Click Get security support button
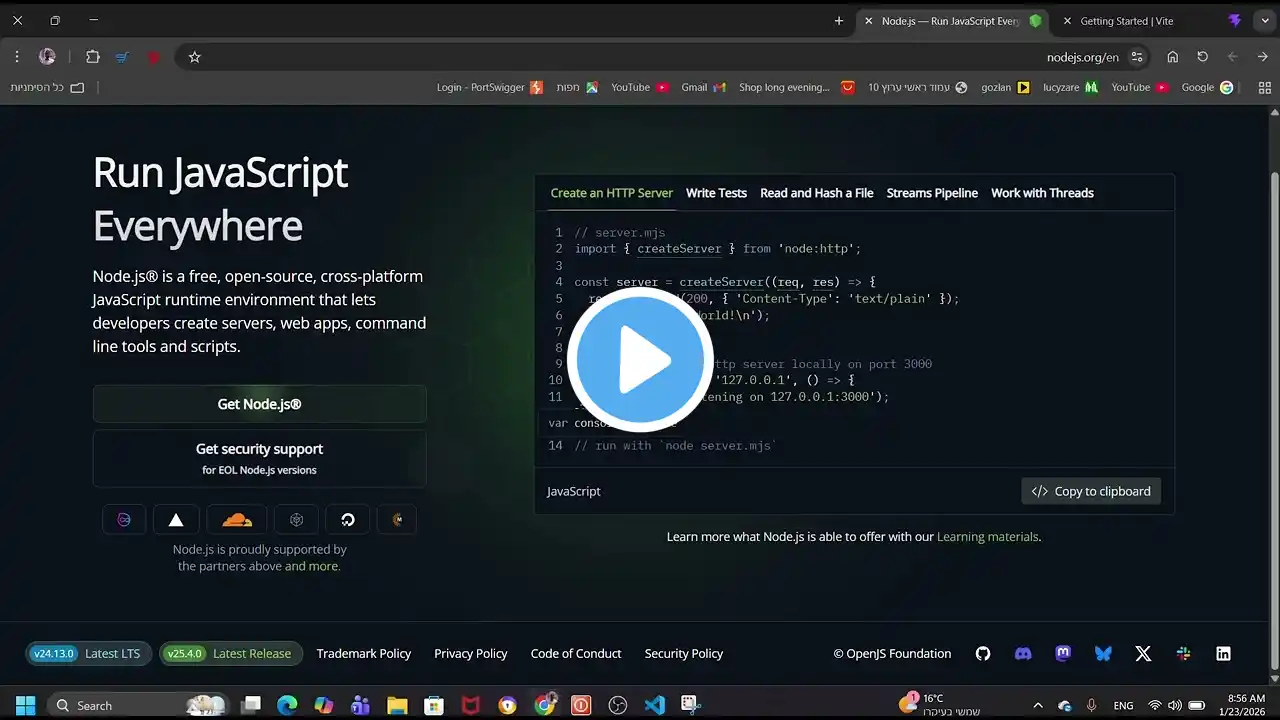Screen dimensions: 1280x720 click(x=260, y=458)
